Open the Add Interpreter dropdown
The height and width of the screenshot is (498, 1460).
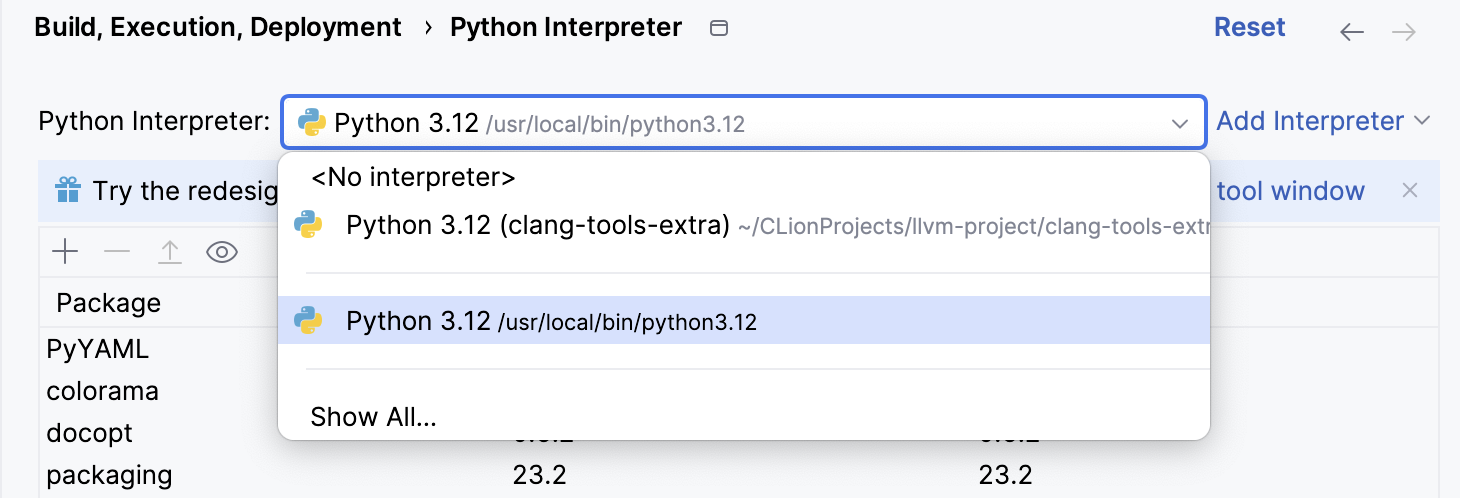pyautogui.click(x=1323, y=121)
